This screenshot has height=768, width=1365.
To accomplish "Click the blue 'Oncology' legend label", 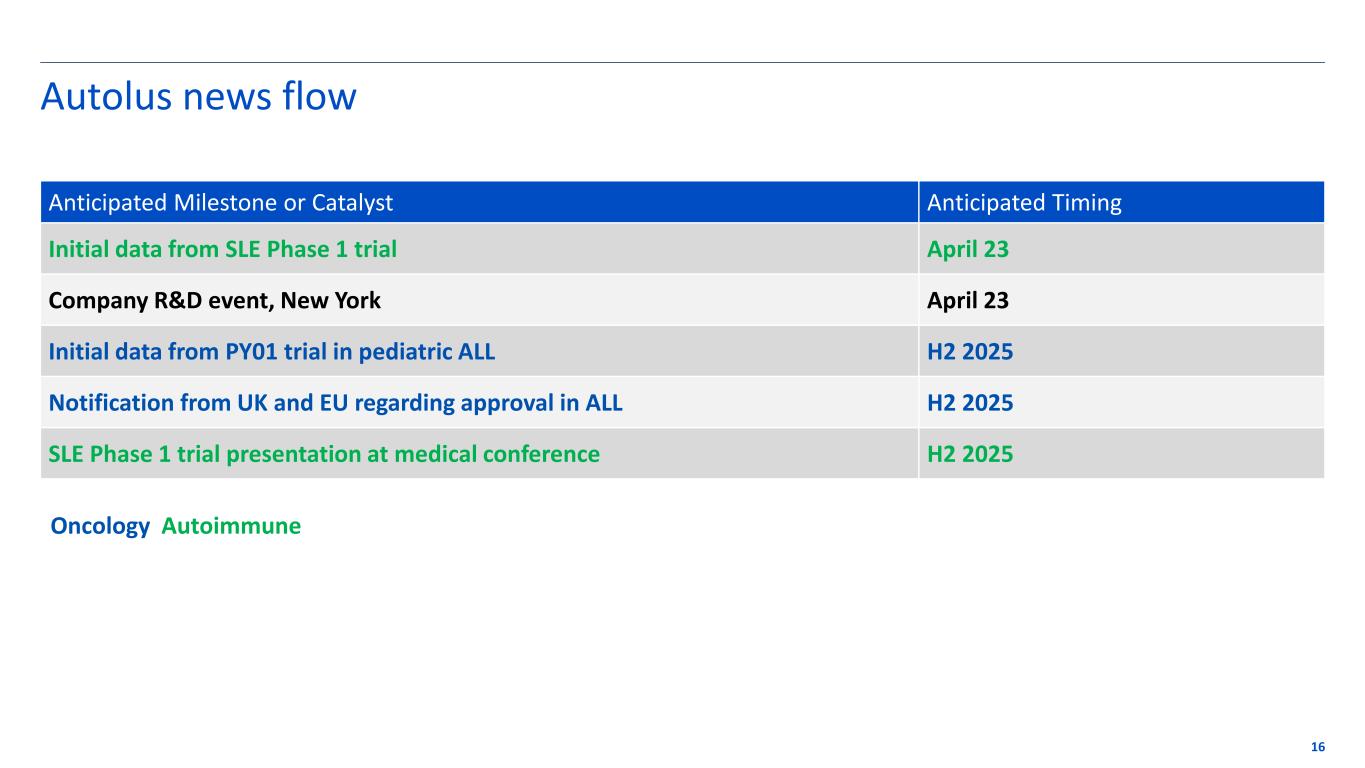I will 100,526.
